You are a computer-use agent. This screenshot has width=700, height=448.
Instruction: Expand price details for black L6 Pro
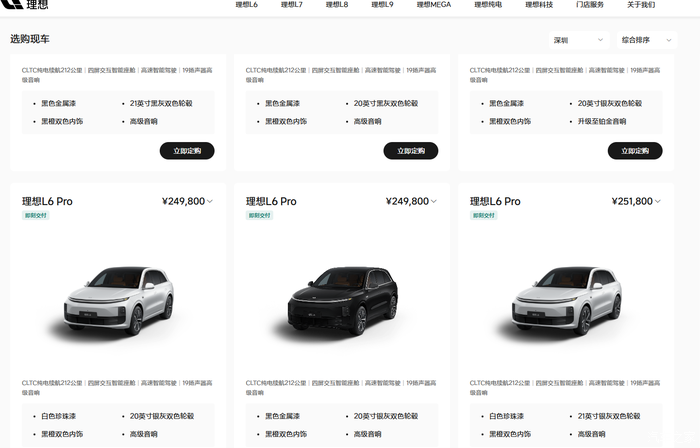pyautogui.click(x=433, y=201)
